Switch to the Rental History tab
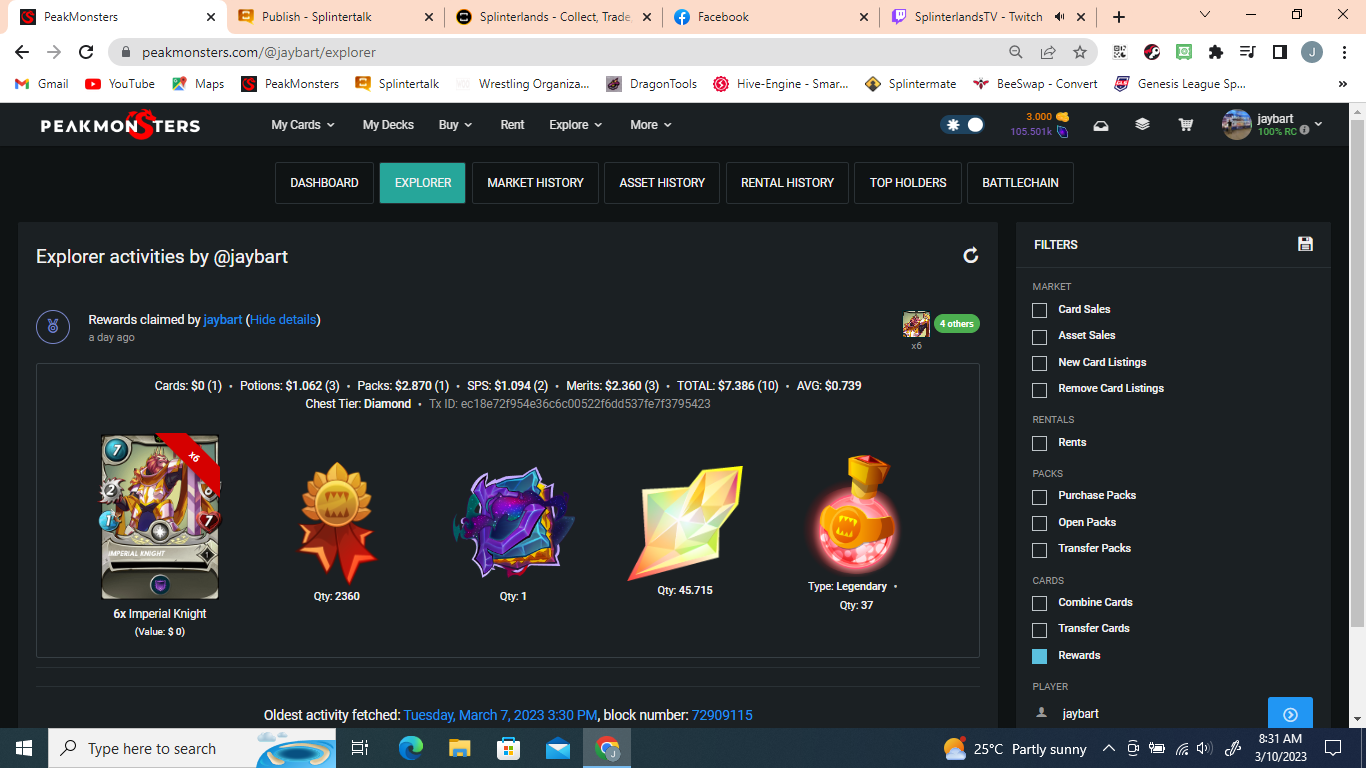 pyautogui.click(x=787, y=183)
